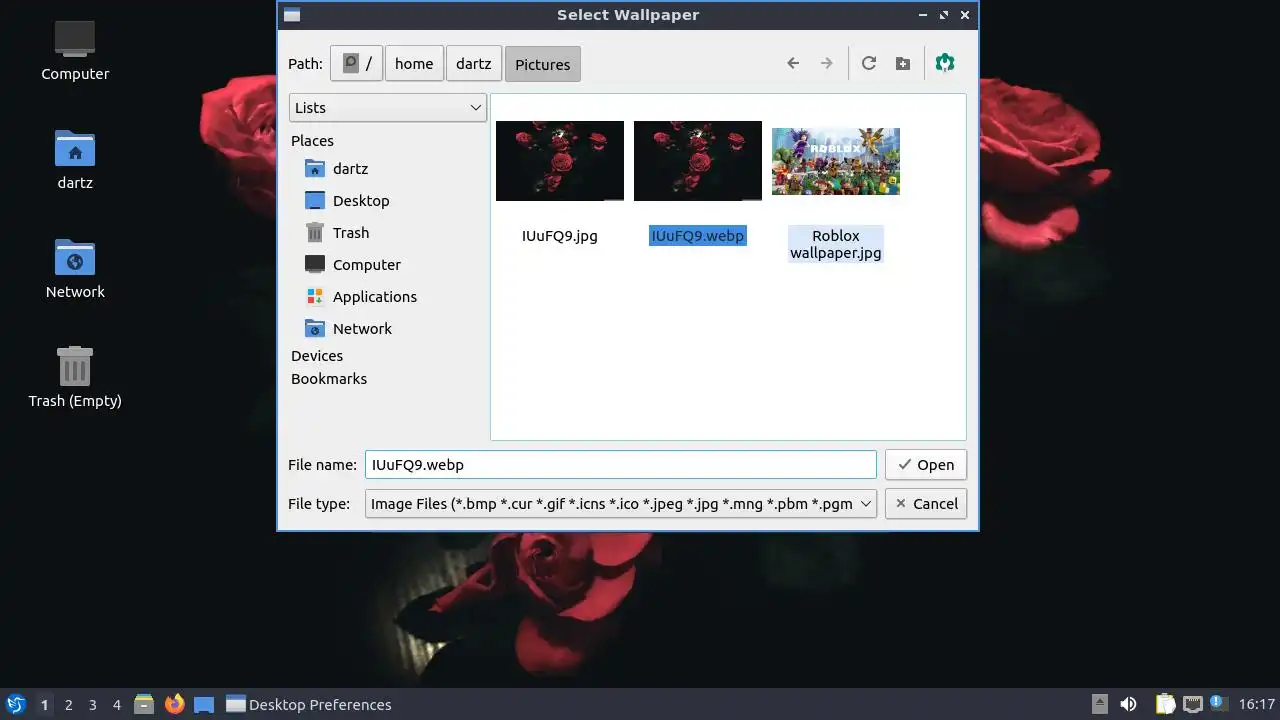Select Trash in Places sidebar
This screenshot has height=720, width=1280.
[351, 233]
